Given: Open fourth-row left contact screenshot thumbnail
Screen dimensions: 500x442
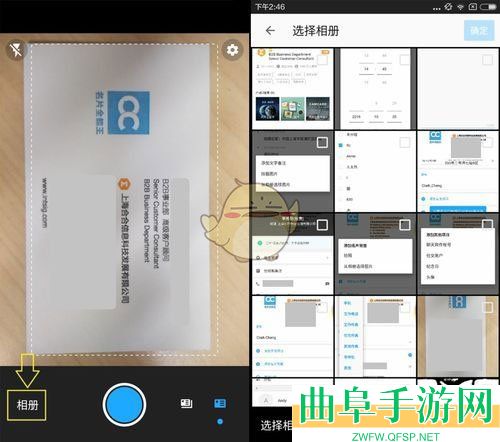Looking at the screenshot, I should [292, 337].
